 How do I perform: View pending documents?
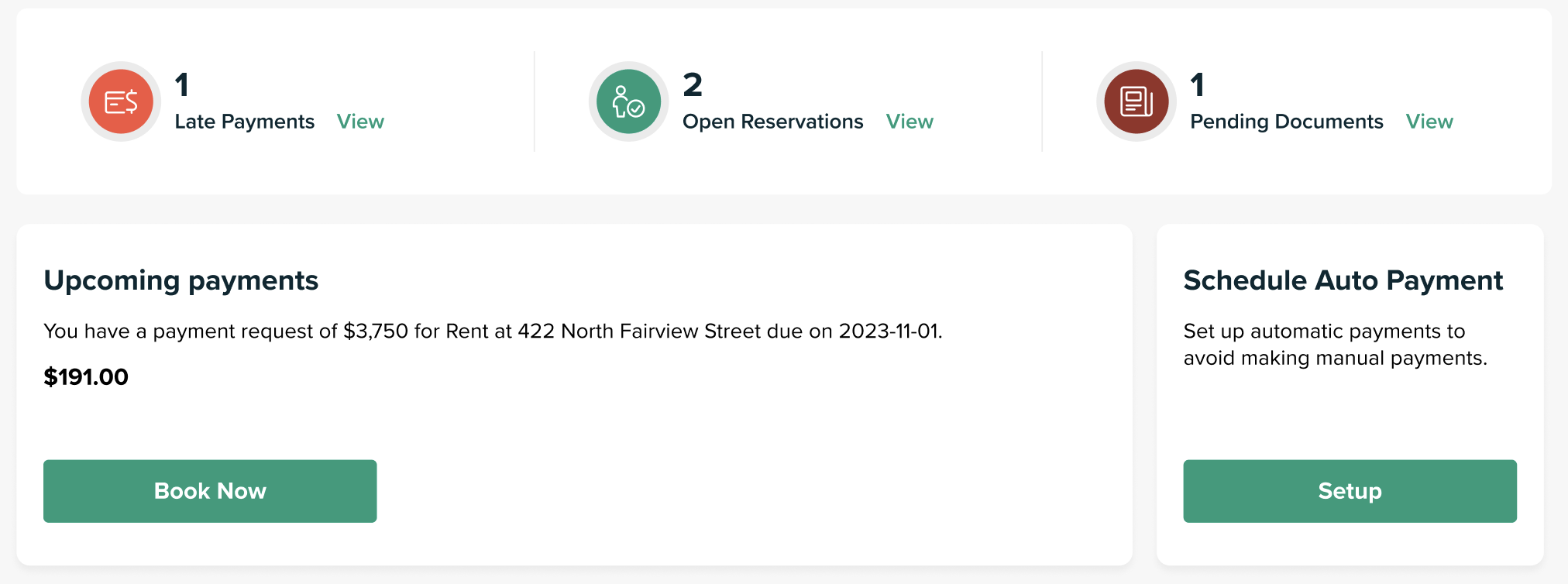1429,122
